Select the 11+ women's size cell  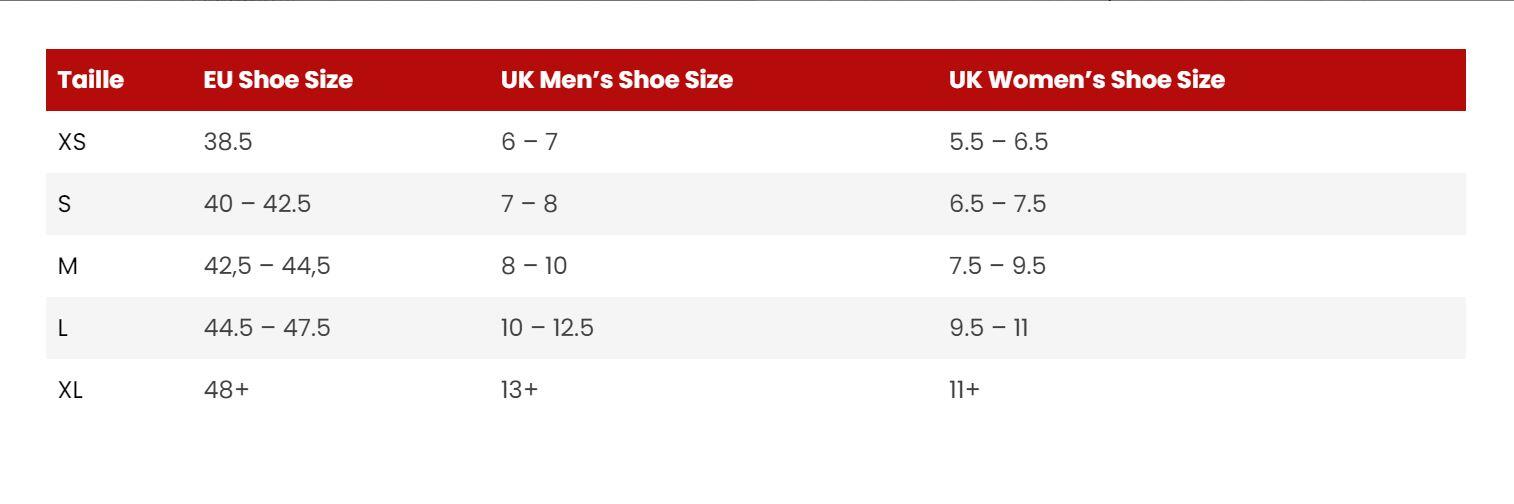[965, 390]
